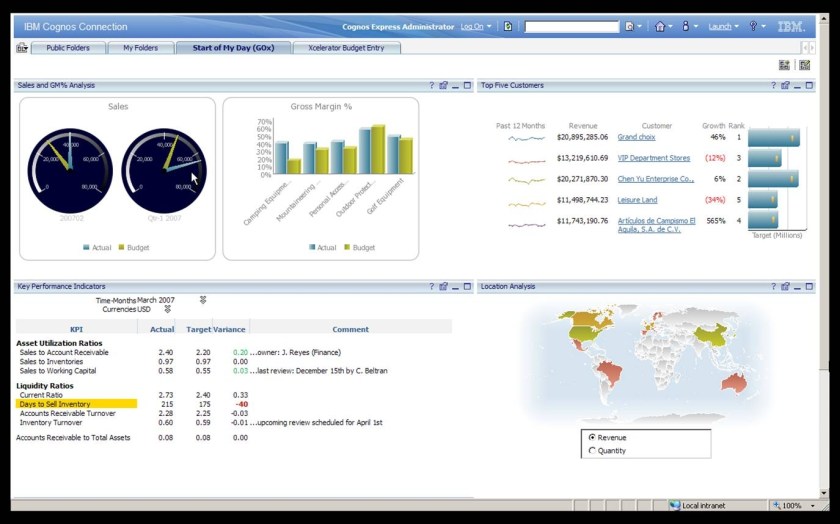Switch to the My Folders tab
840x524 pixels.
click(140, 48)
